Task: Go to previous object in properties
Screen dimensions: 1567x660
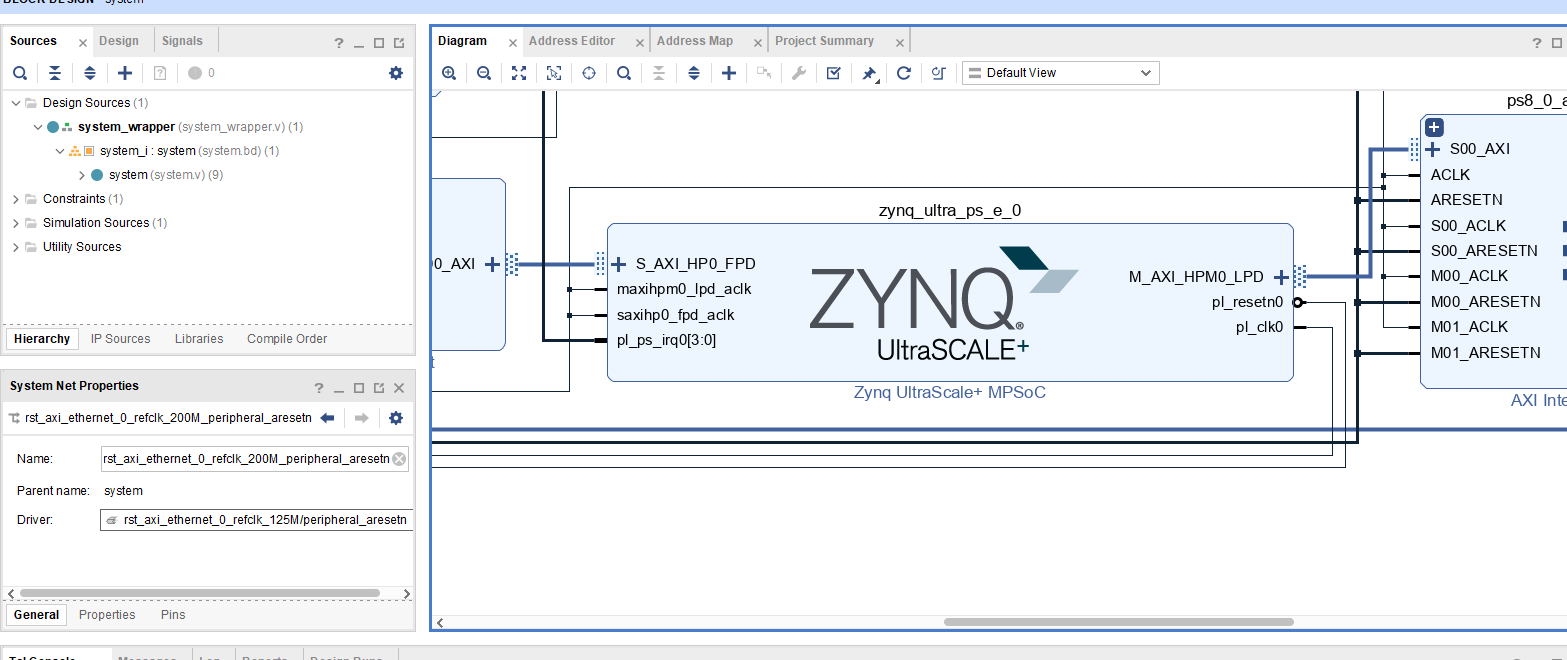Action: (327, 418)
